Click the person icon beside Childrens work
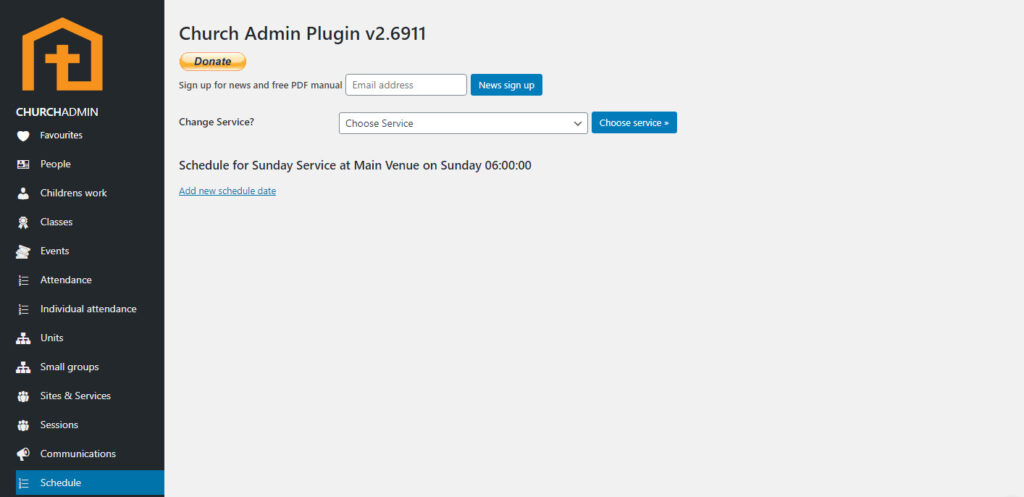The image size is (1024, 497). (23, 193)
